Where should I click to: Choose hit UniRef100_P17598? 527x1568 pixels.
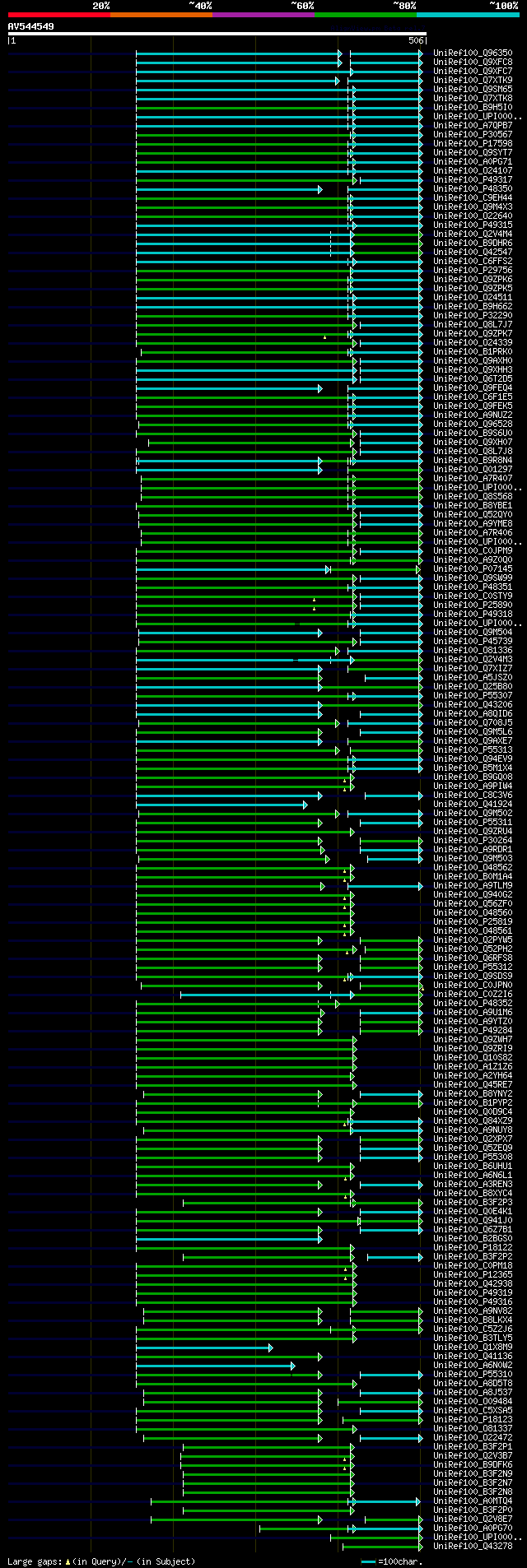pos(473,143)
